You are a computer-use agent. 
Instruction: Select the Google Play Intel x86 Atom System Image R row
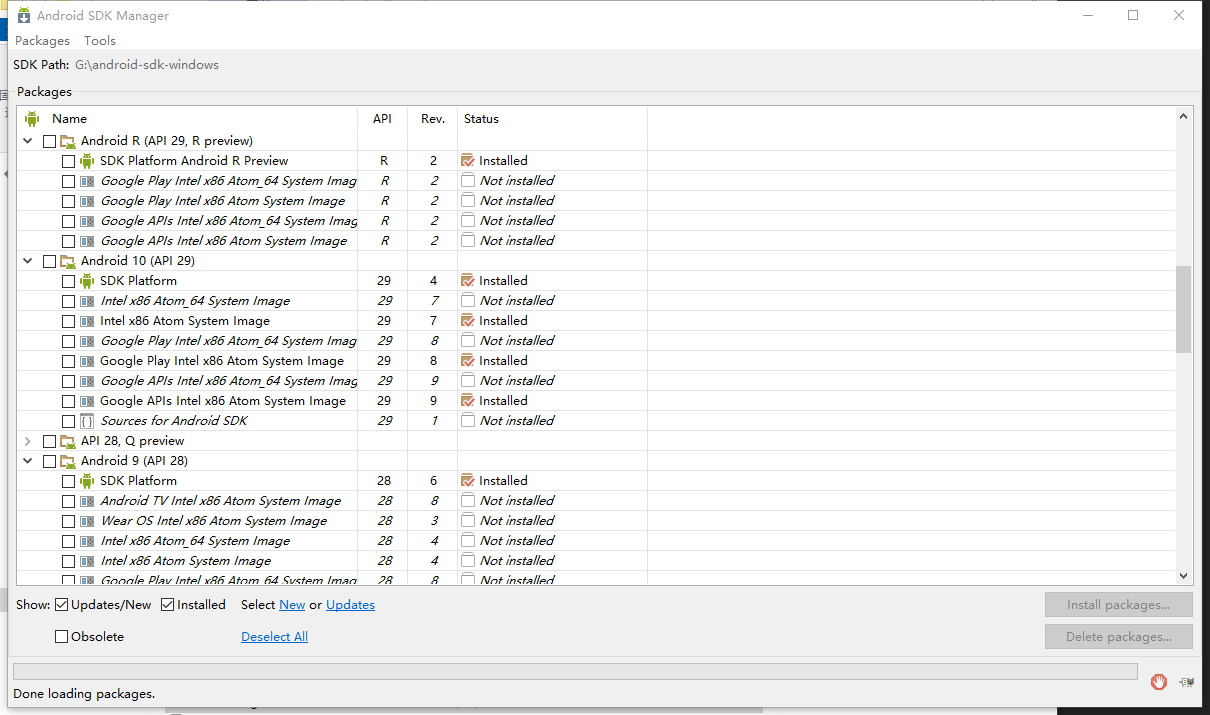click(x=597, y=201)
